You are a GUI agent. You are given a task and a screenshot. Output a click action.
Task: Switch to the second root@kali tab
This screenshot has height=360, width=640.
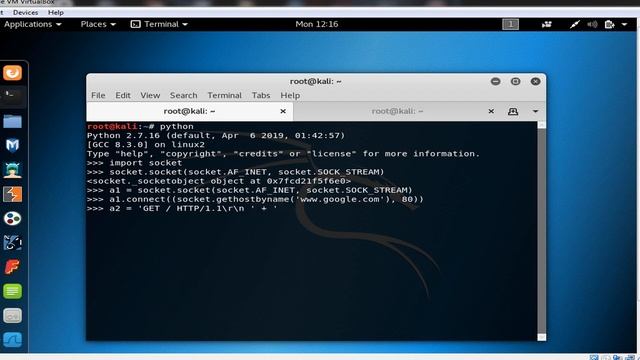[x=397, y=111]
